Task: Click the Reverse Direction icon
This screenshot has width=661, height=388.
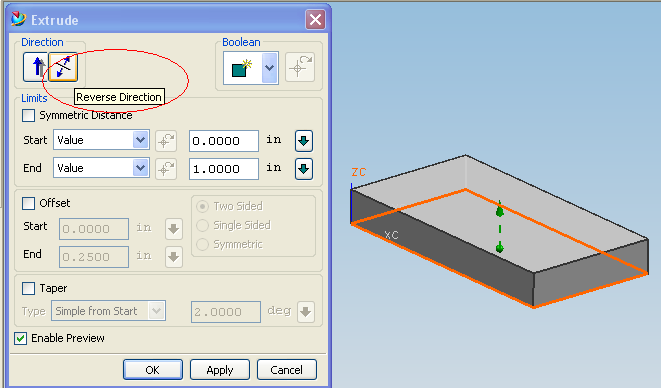Action: [x=63, y=67]
